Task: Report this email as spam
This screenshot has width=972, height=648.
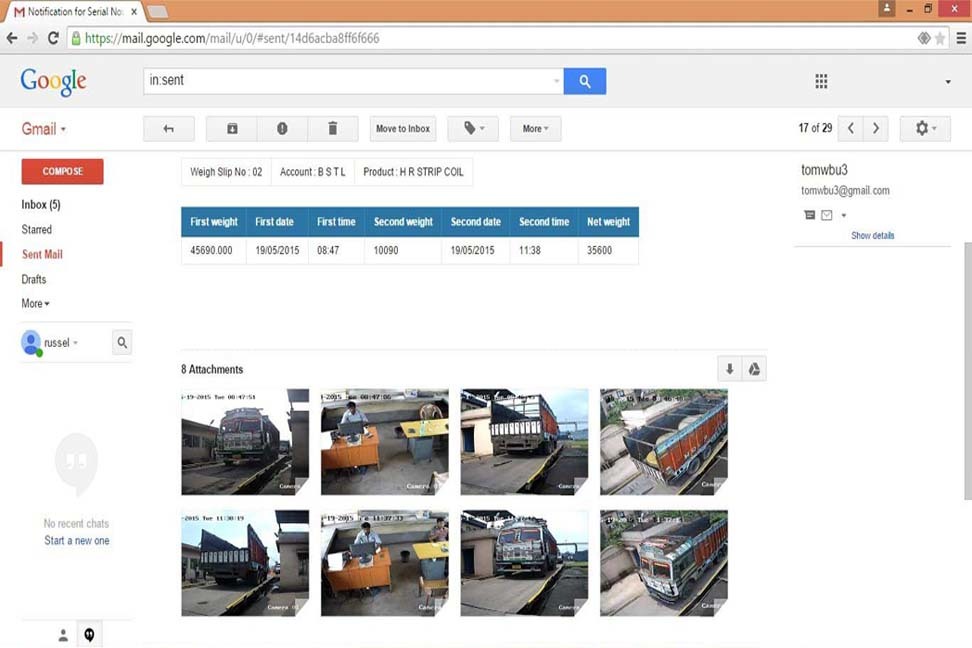Action: (283, 128)
